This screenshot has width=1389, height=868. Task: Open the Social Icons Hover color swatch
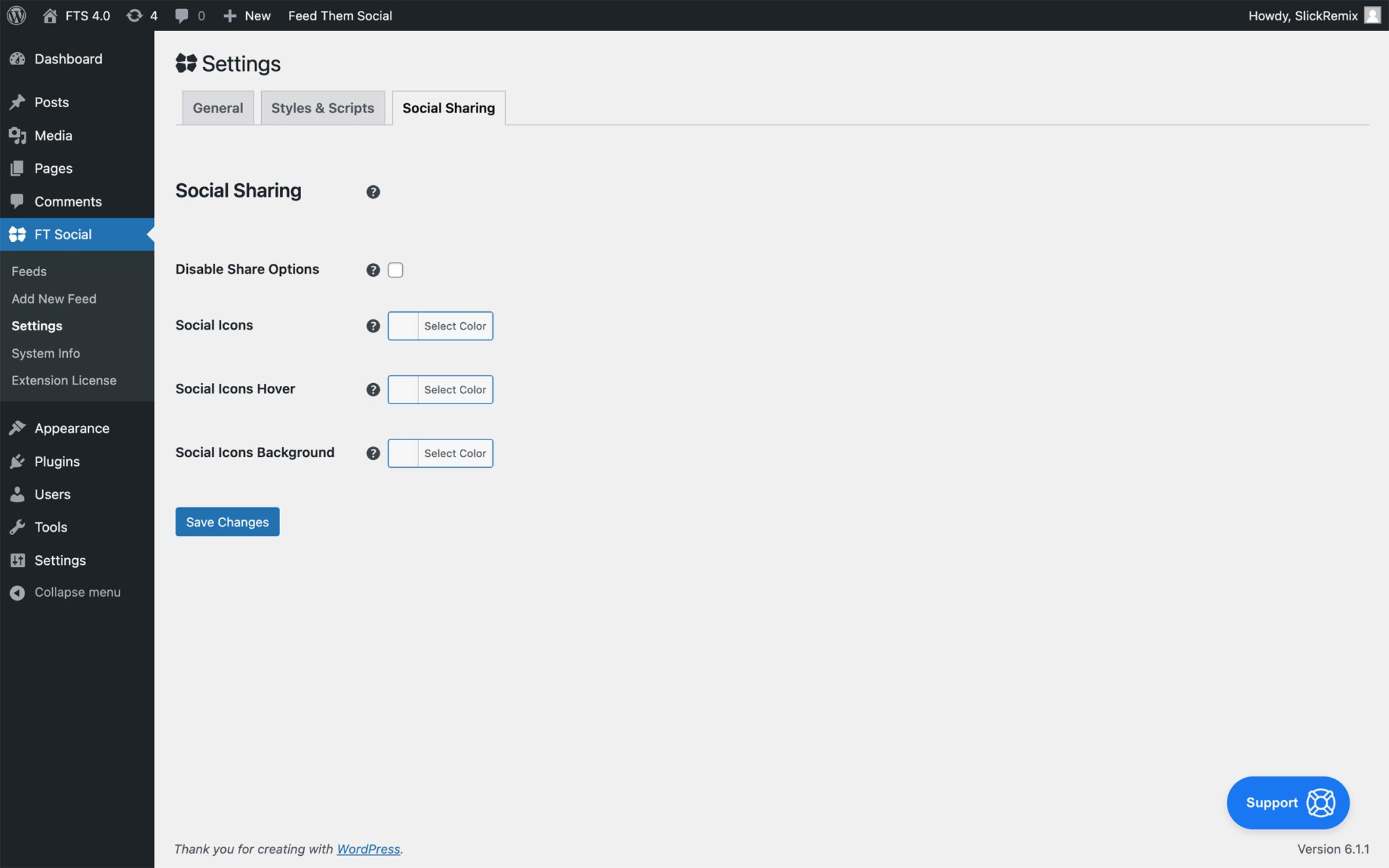tap(404, 390)
